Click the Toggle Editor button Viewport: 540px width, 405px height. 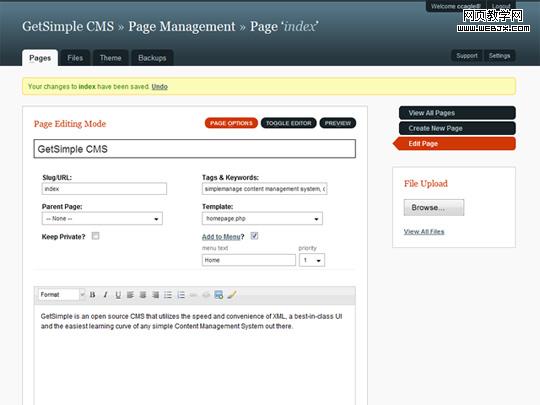pos(289,123)
